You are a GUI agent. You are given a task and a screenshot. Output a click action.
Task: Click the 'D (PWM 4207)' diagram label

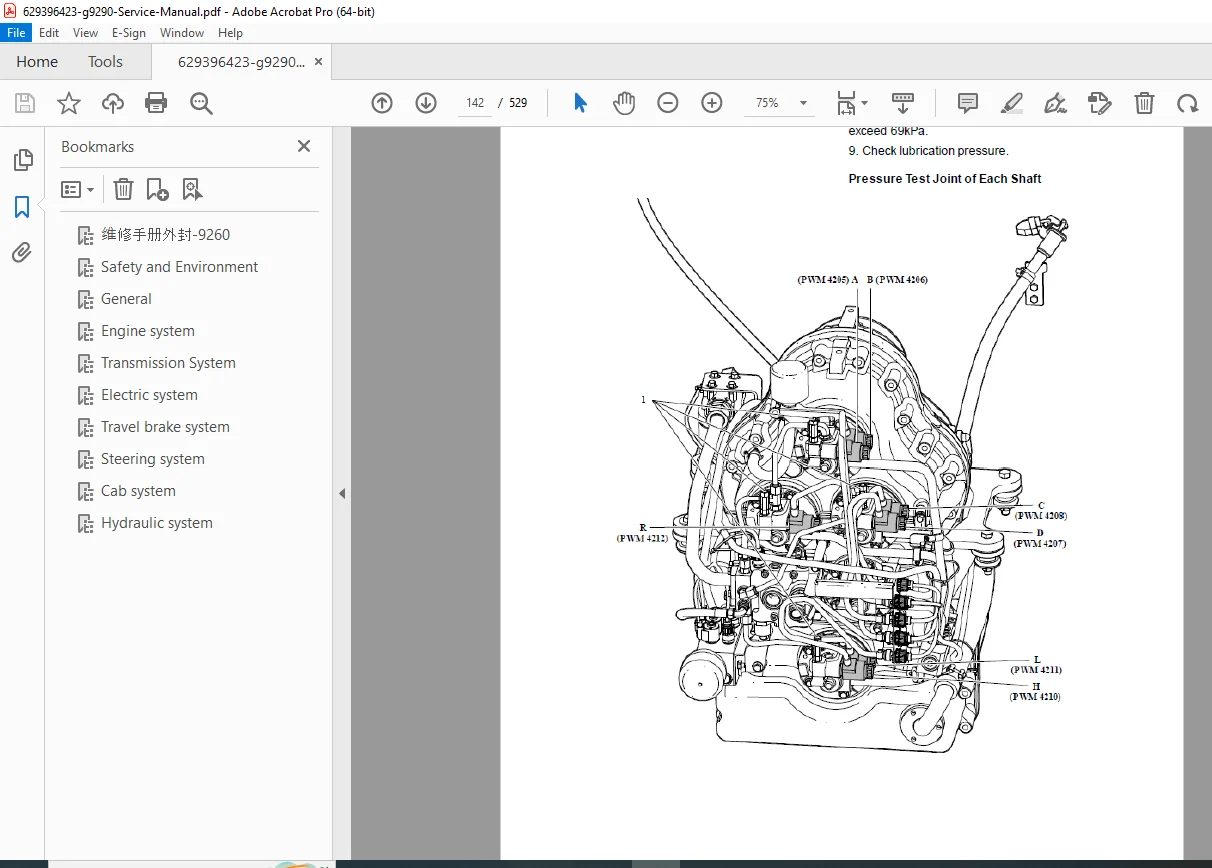pyautogui.click(x=1040, y=538)
